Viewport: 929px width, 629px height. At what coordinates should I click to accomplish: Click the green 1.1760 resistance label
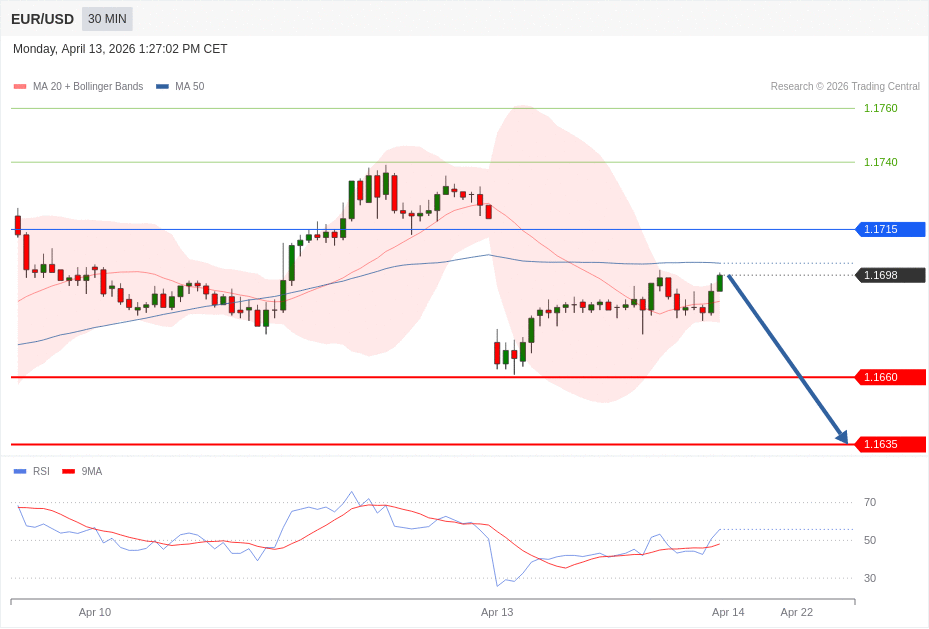(x=880, y=108)
